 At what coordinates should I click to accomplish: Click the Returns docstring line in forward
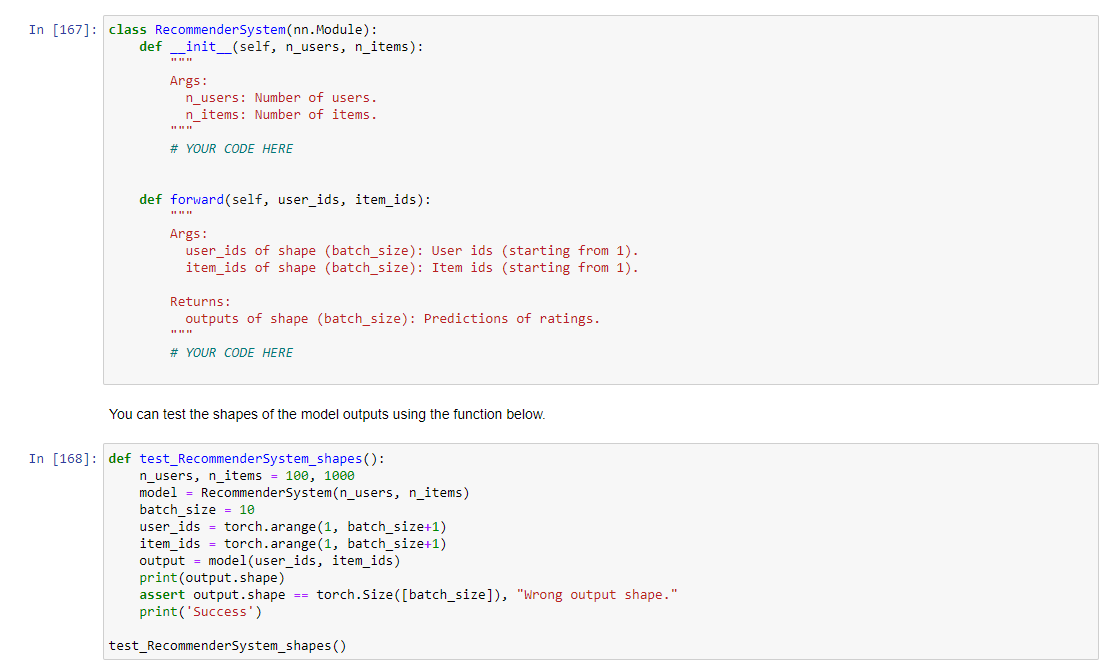(x=199, y=301)
